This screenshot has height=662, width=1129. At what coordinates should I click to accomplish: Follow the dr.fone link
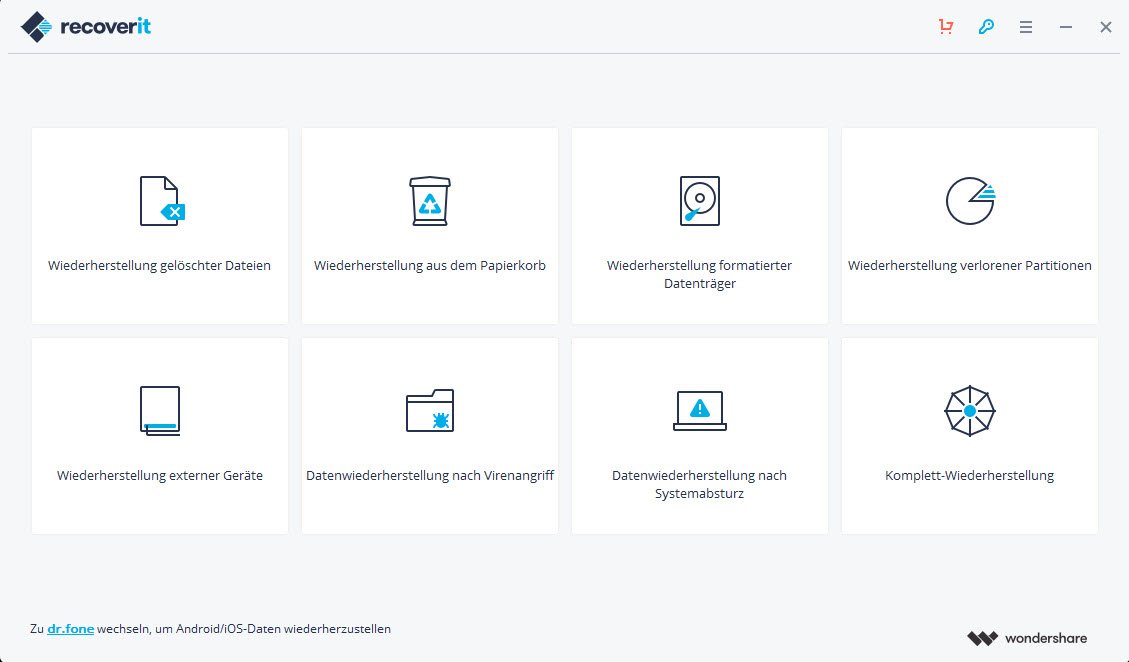click(x=71, y=629)
